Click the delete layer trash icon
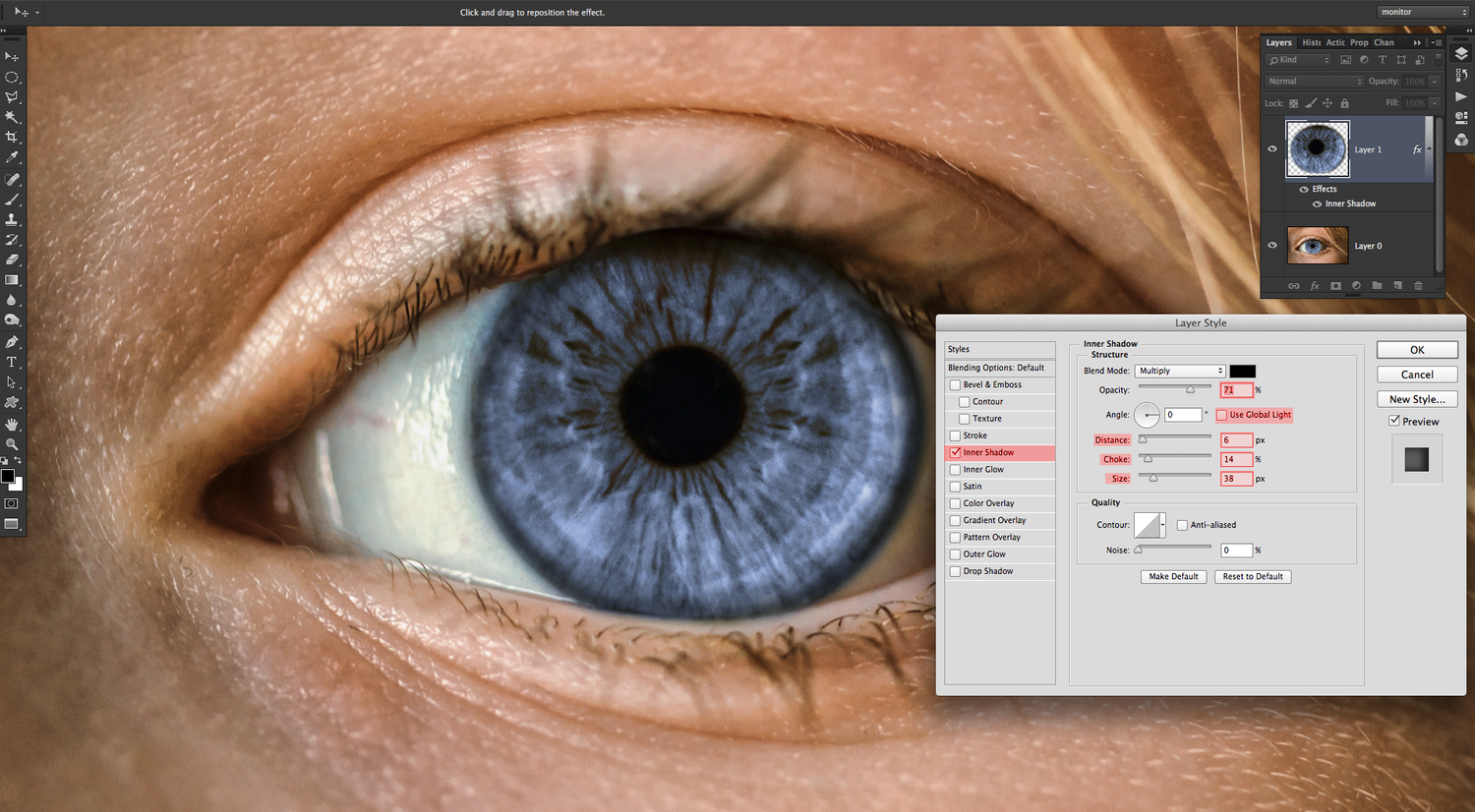 tap(1418, 286)
